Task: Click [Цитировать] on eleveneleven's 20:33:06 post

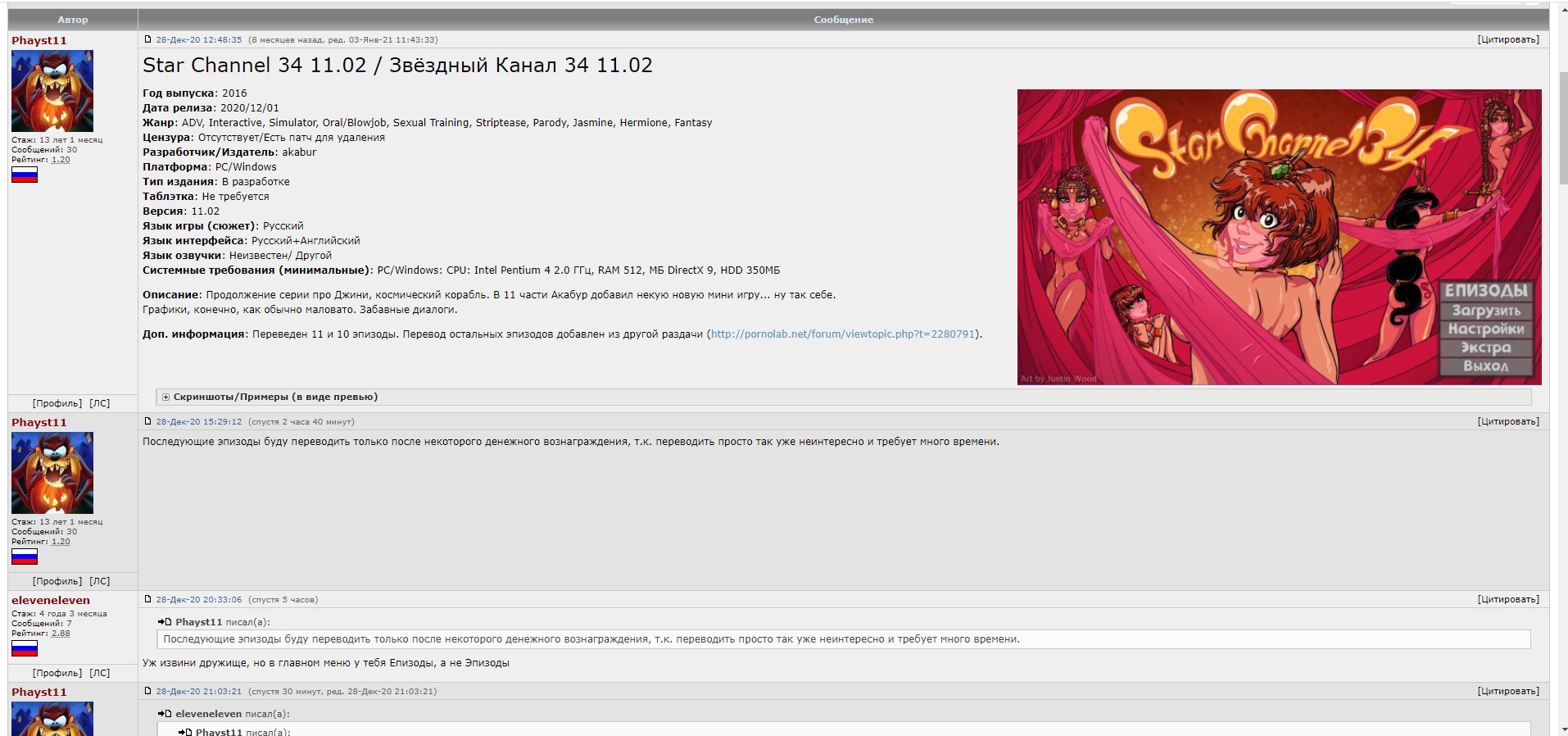Action: pyautogui.click(x=1508, y=599)
